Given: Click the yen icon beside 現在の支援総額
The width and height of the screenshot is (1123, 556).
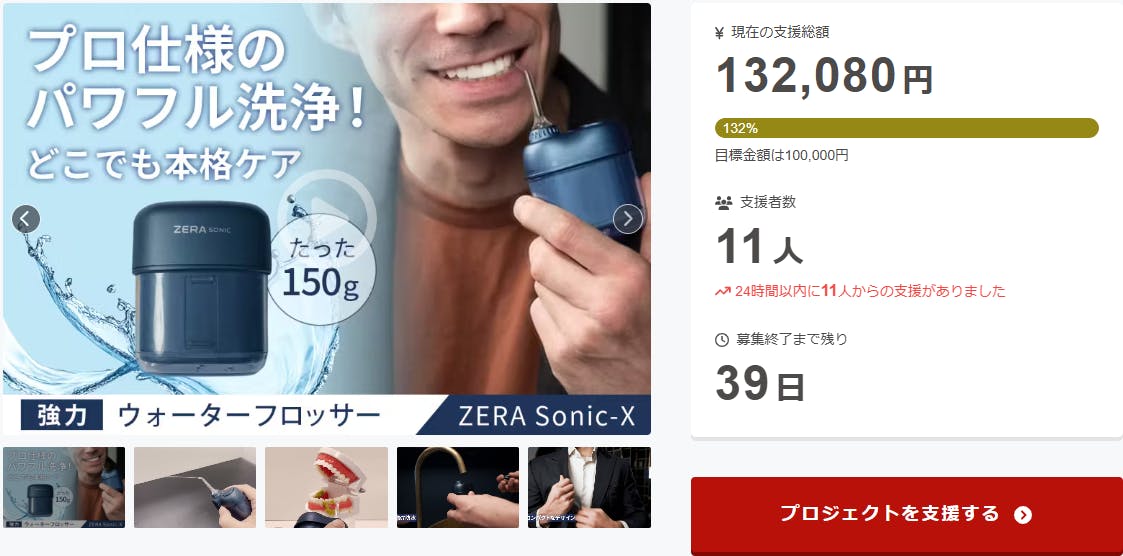Looking at the screenshot, I should (x=720, y=32).
